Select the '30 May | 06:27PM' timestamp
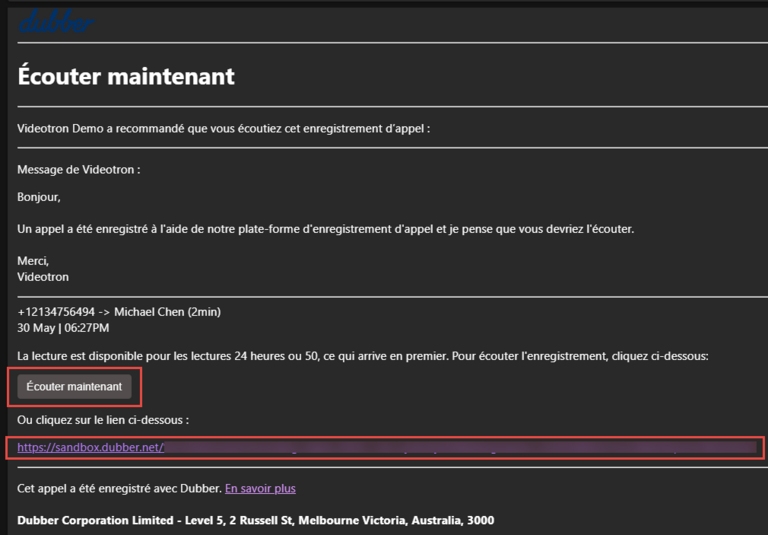 point(63,328)
